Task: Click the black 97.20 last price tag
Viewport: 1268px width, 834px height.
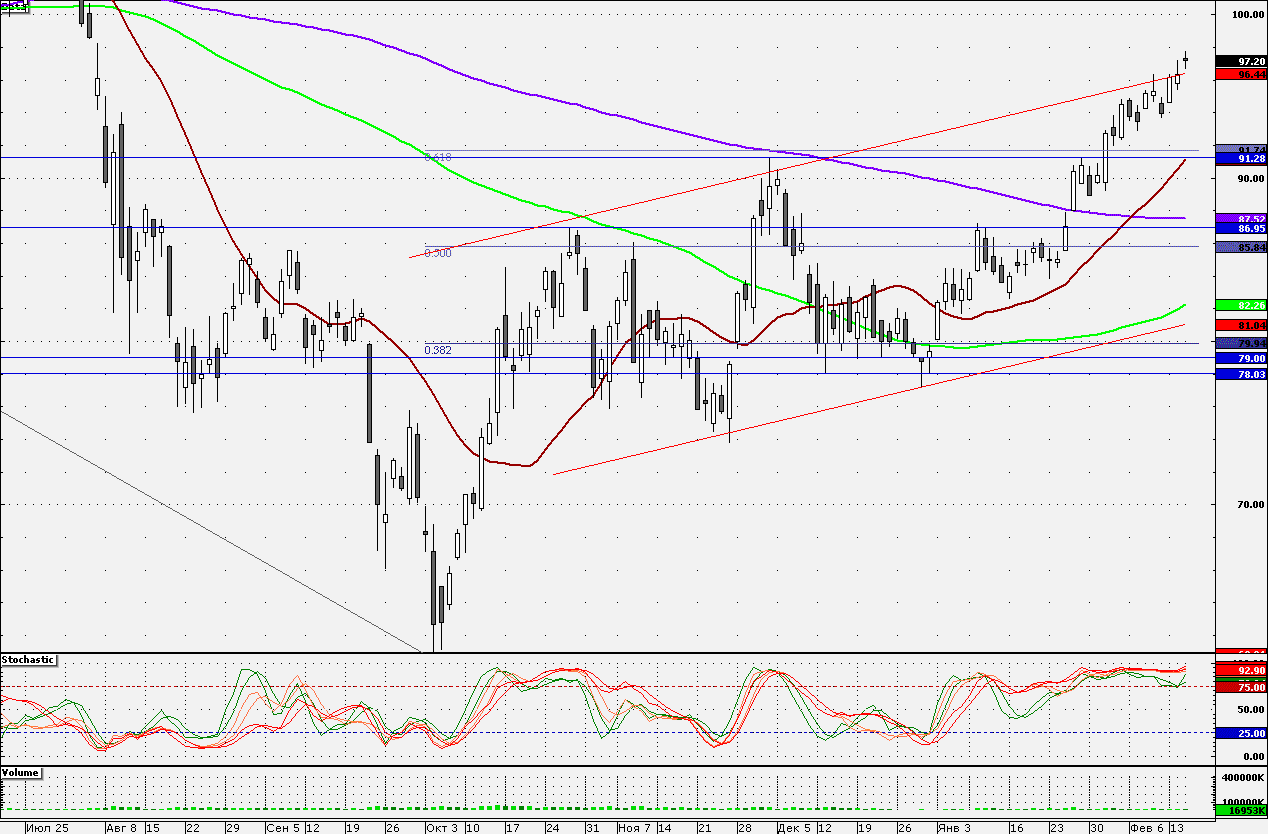Action: (x=1241, y=62)
